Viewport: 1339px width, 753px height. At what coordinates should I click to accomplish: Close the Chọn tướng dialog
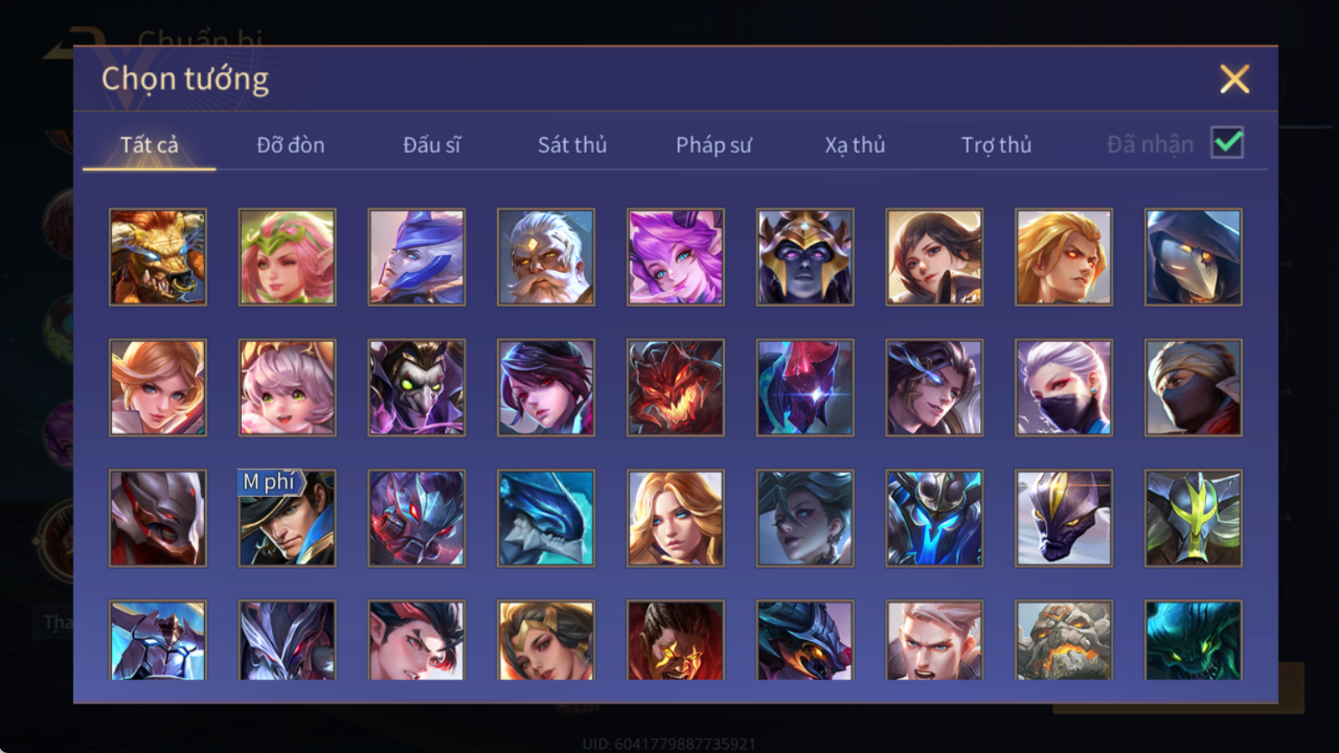(x=1234, y=79)
